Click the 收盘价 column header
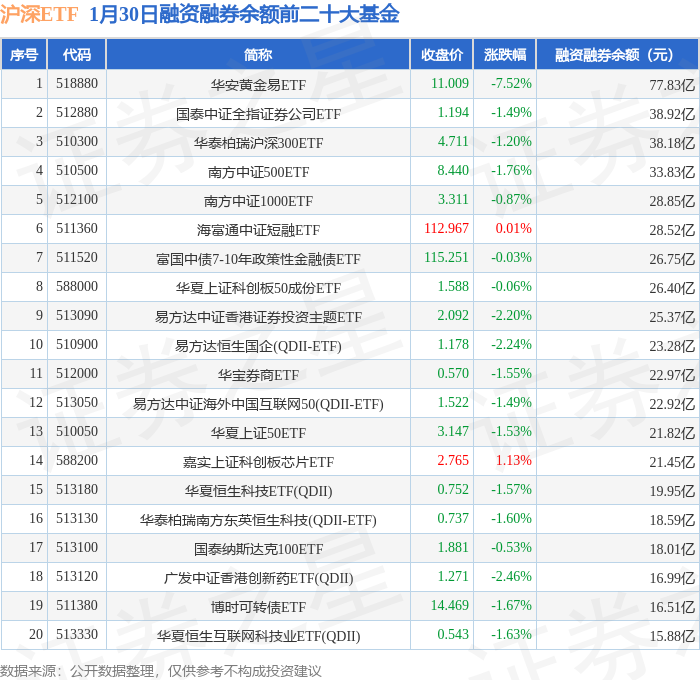The image size is (700, 680). pyautogui.click(x=442, y=54)
